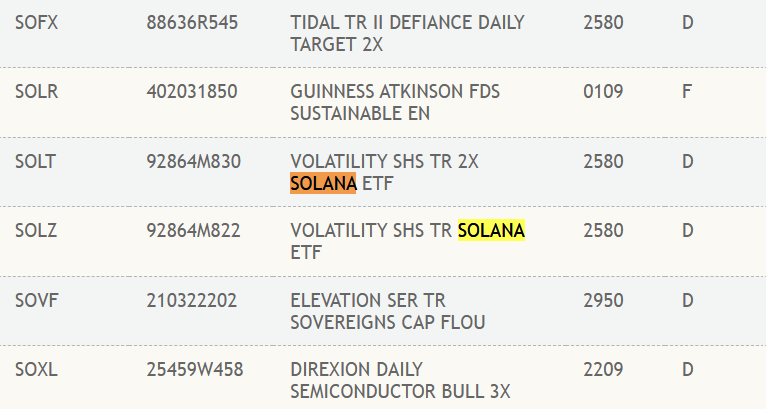
Task: Click the 0109 code value
Action: [603, 92]
